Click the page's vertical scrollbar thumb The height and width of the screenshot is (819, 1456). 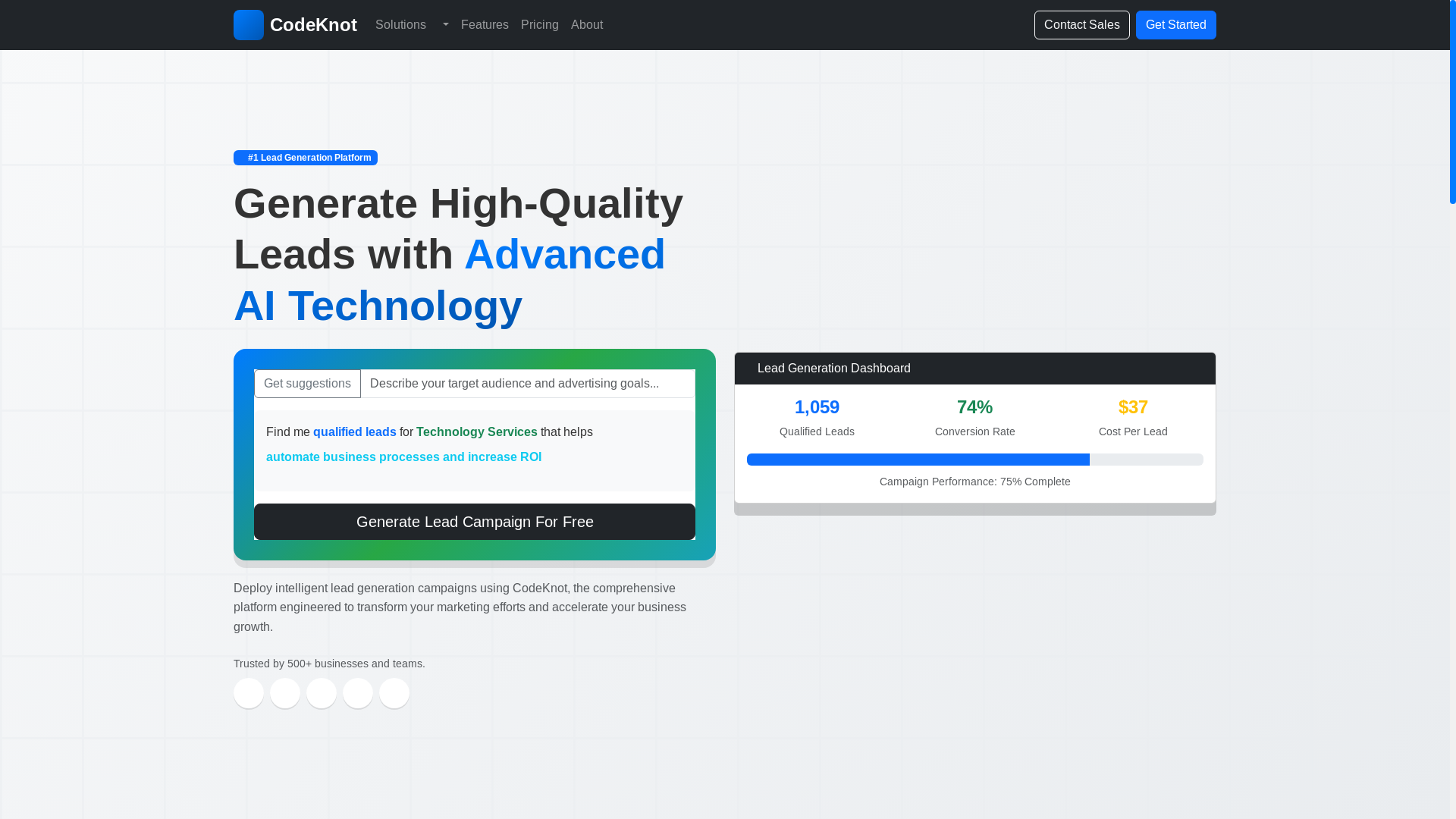pos(1453,102)
